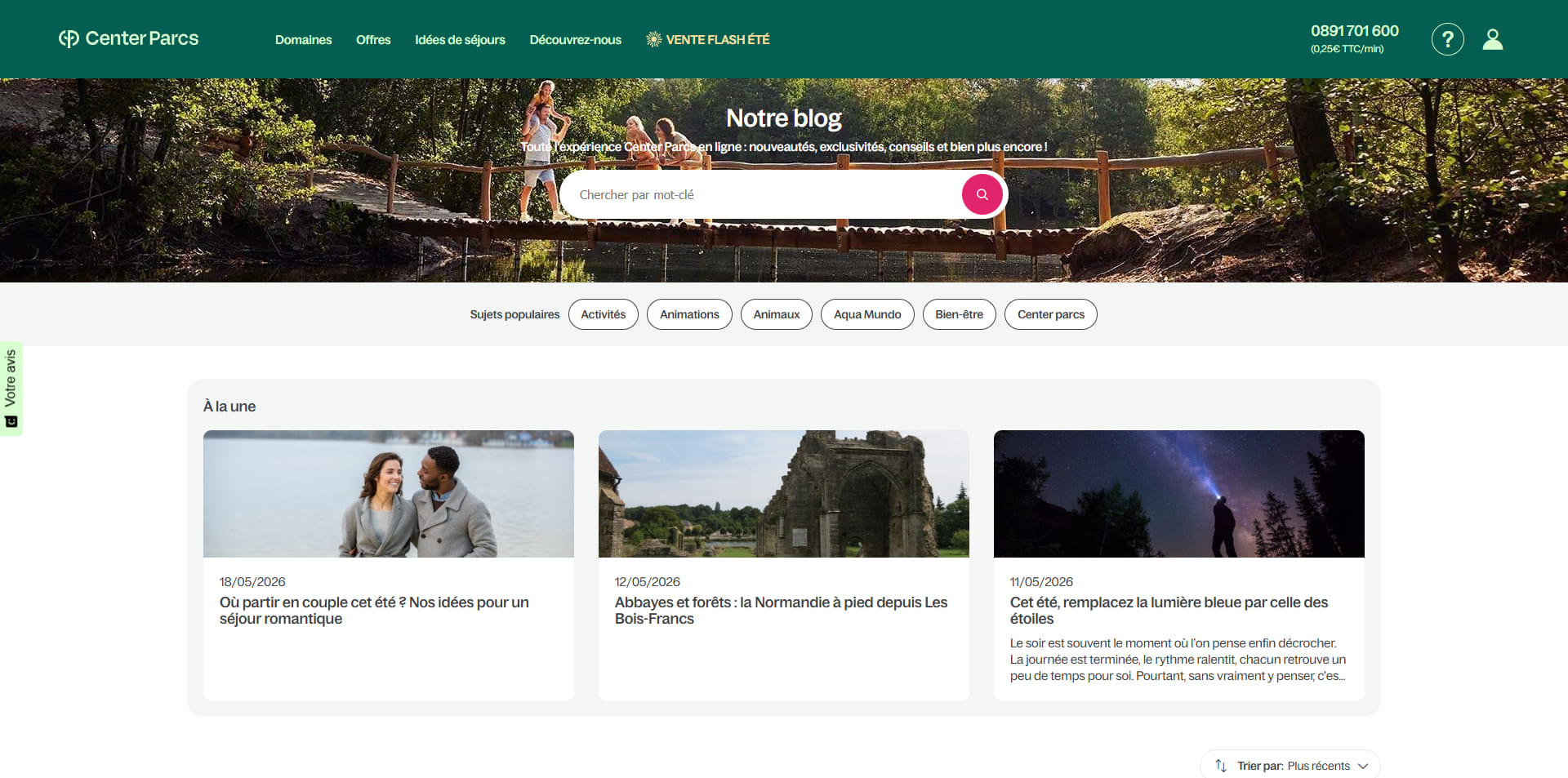Open the user account icon
Screen dimensions: 1568x778
click(1493, 39)
